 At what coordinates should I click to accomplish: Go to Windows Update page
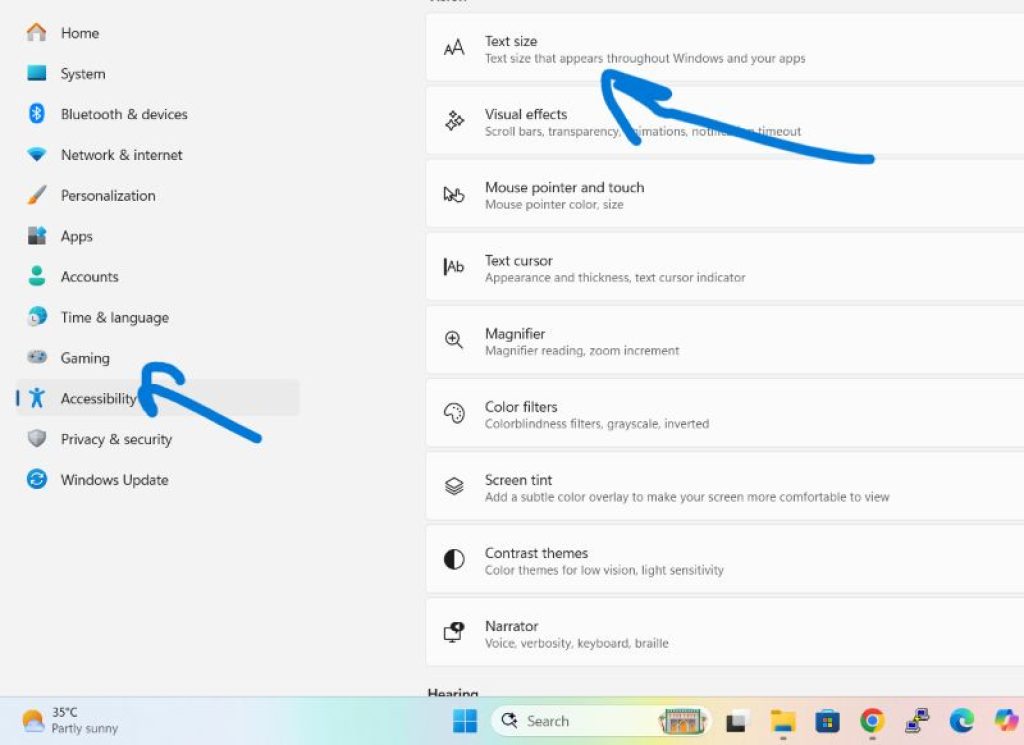157,479
